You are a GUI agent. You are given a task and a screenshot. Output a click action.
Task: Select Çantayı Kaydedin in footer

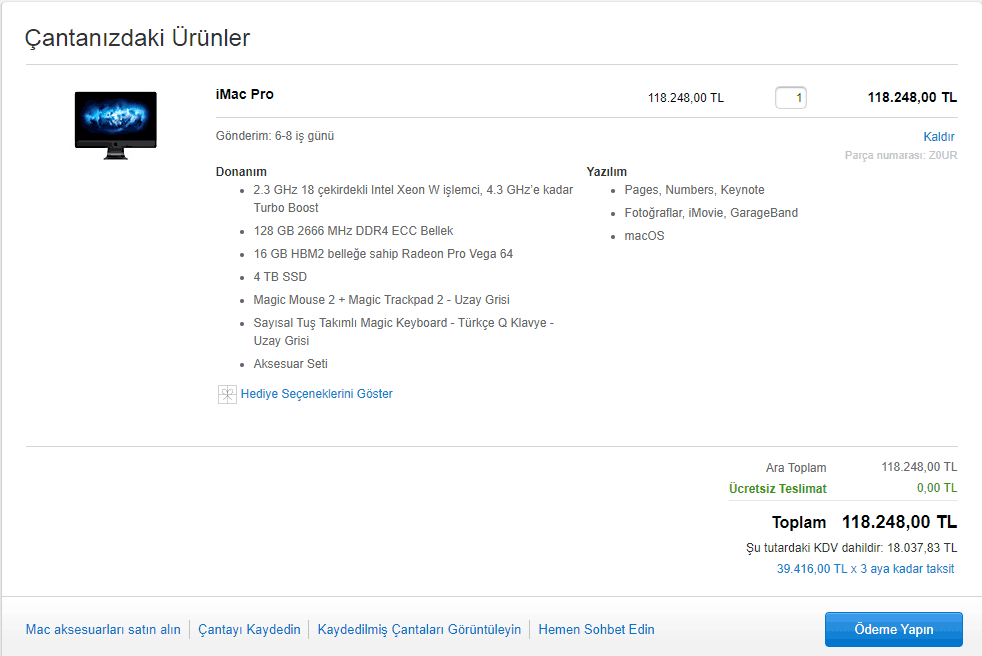point(249,630)
